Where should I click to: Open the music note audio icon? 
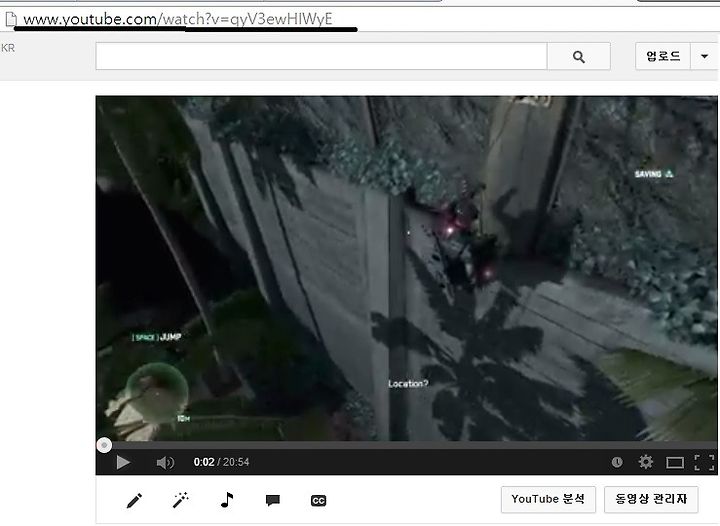[x=227, y=500]
